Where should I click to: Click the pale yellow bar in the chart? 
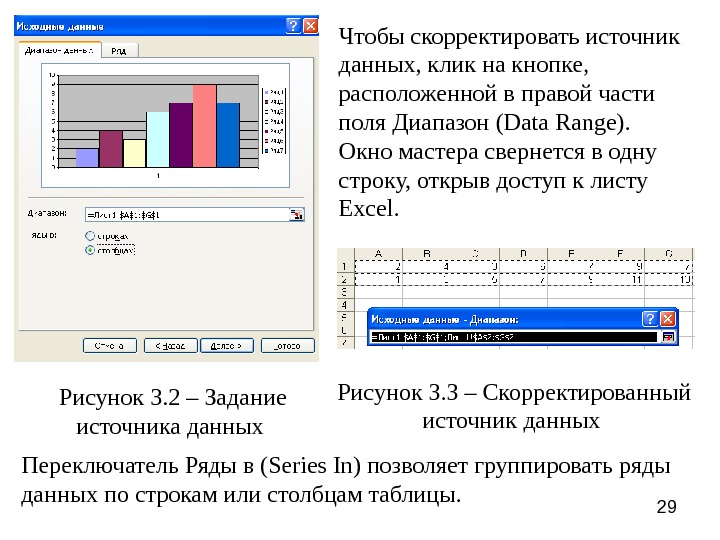pos(135,153)
